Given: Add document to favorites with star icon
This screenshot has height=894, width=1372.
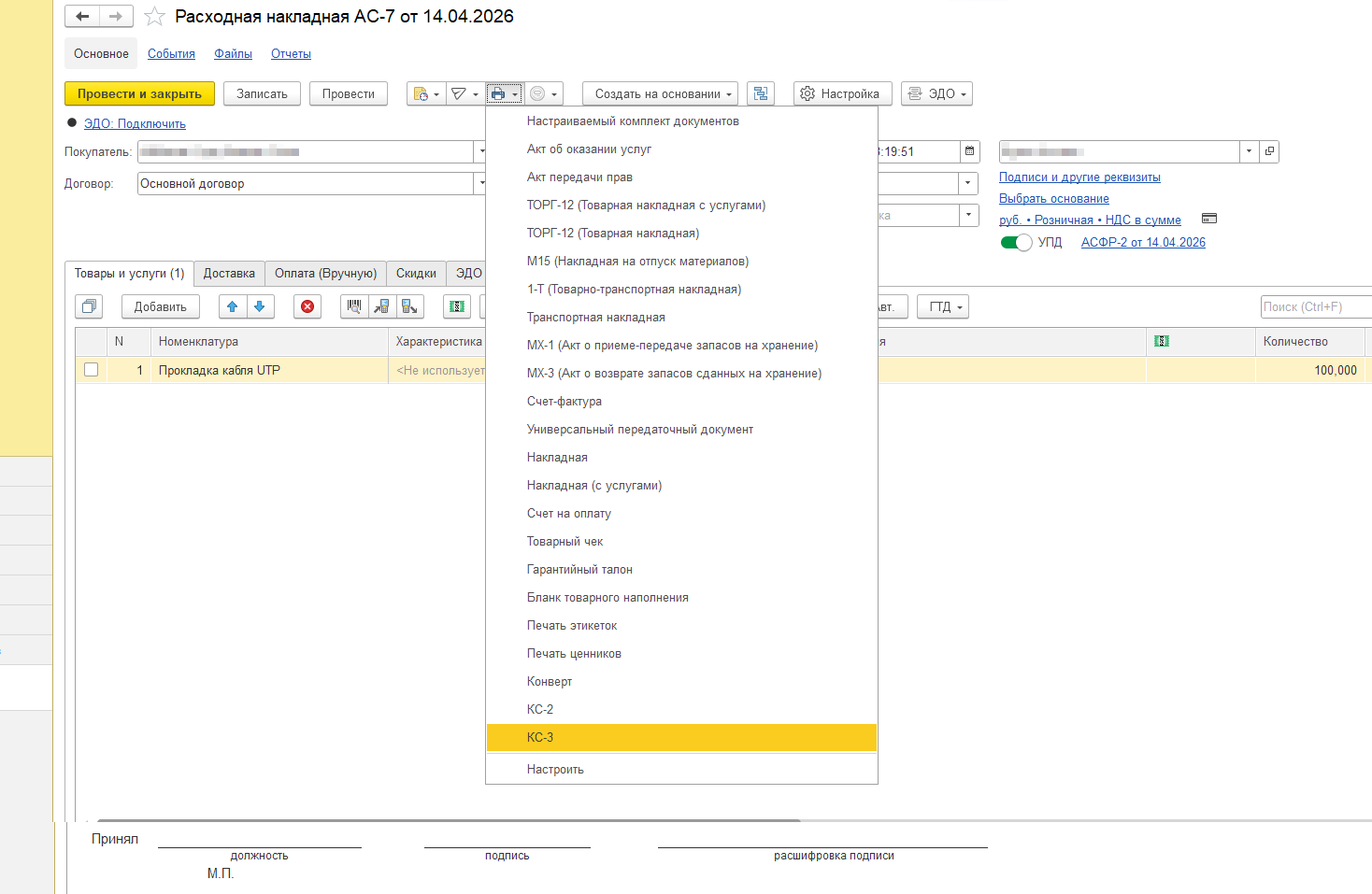Looking at the screenshot, I should click(154, 17).
